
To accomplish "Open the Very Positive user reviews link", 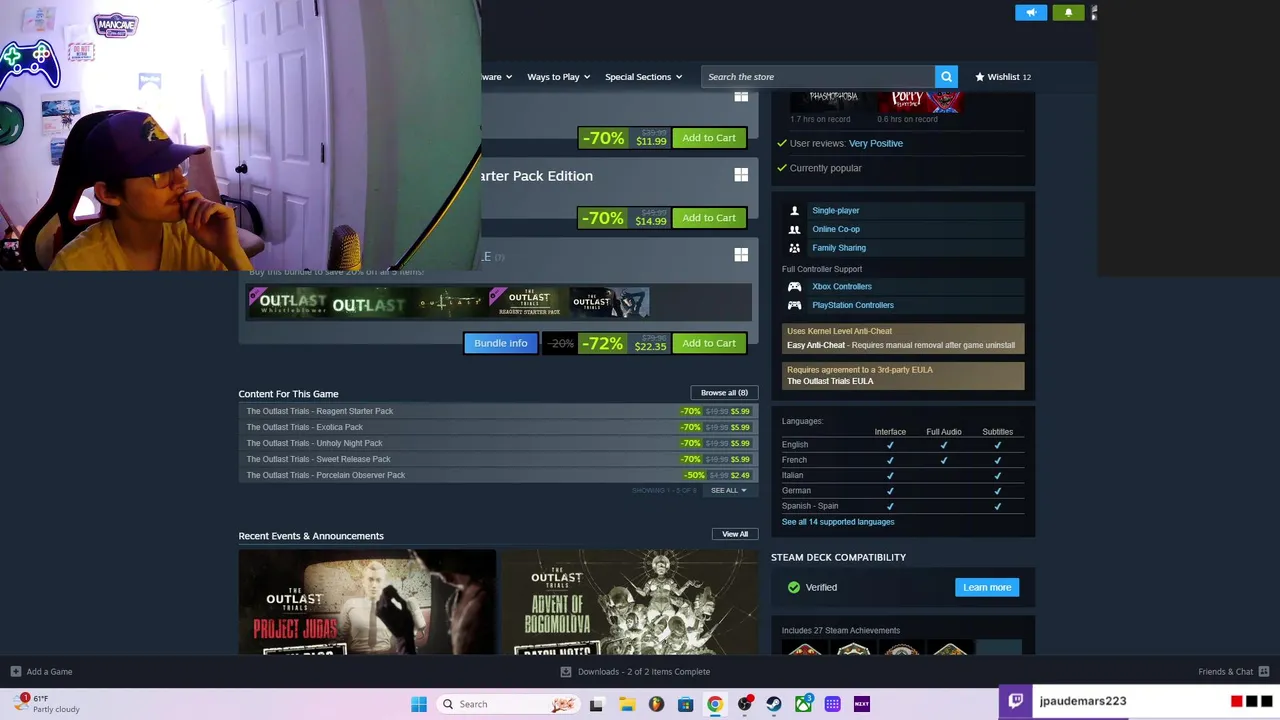I will [876, 143].
